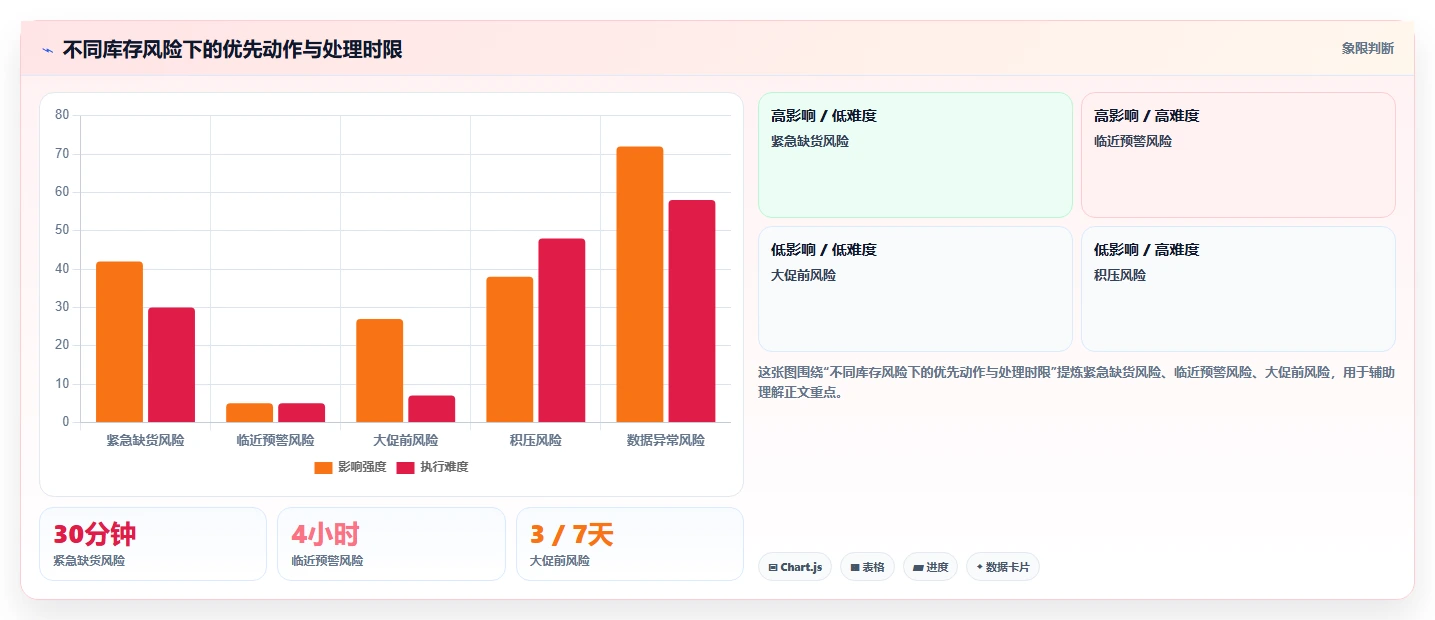Click the 积压风险 x-axis label
The width and height of the screenshot is (1435, 620).
pyautogui.click(x=536, y=440)
